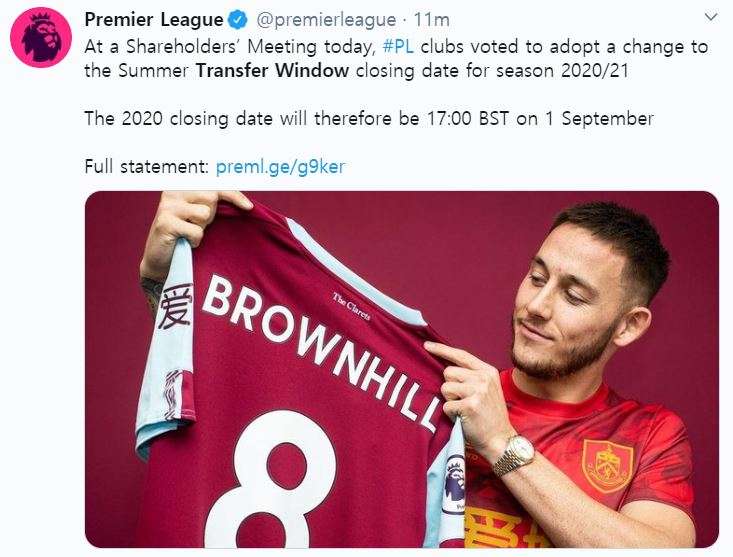
Task: Open the preml.ge/g9ker statement link
Action: pyautogui.click(x=280, y=167)
